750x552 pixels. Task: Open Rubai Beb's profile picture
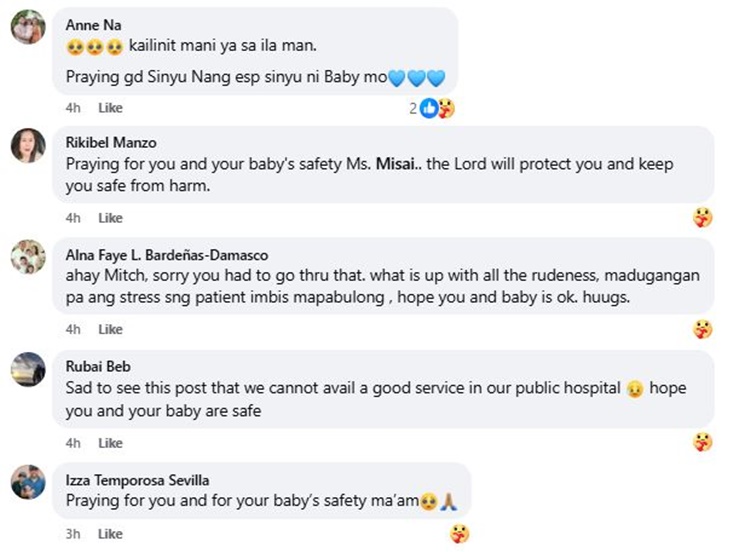point(28,370)
